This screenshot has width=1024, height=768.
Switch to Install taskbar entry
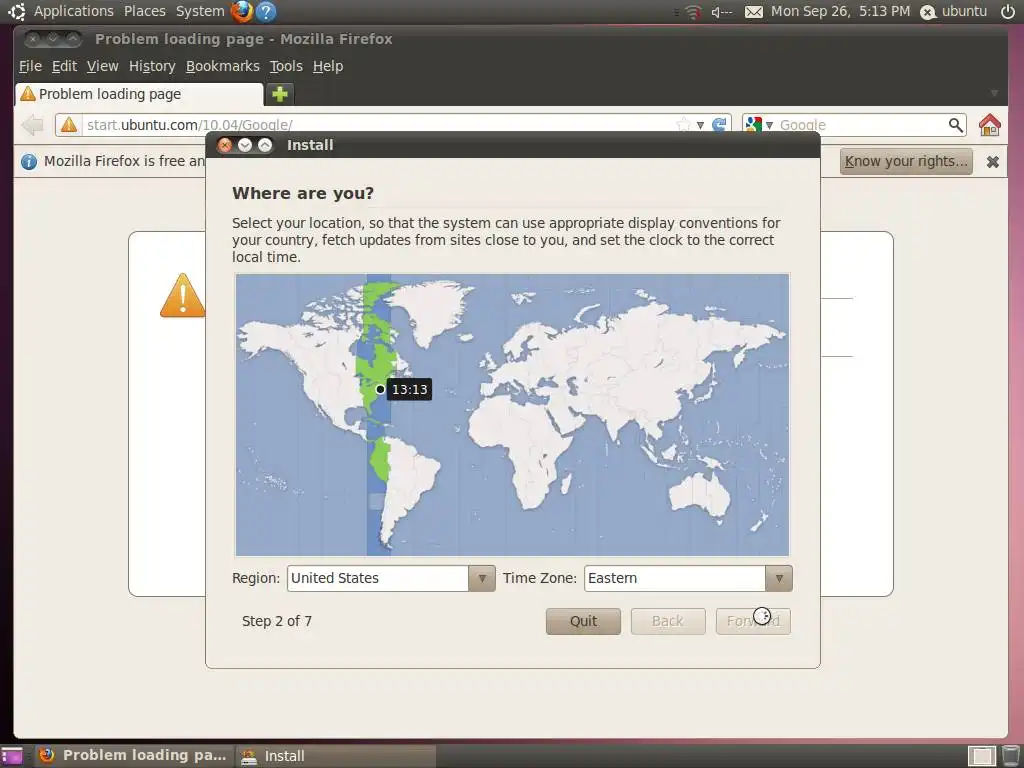(x=335, y=756)
